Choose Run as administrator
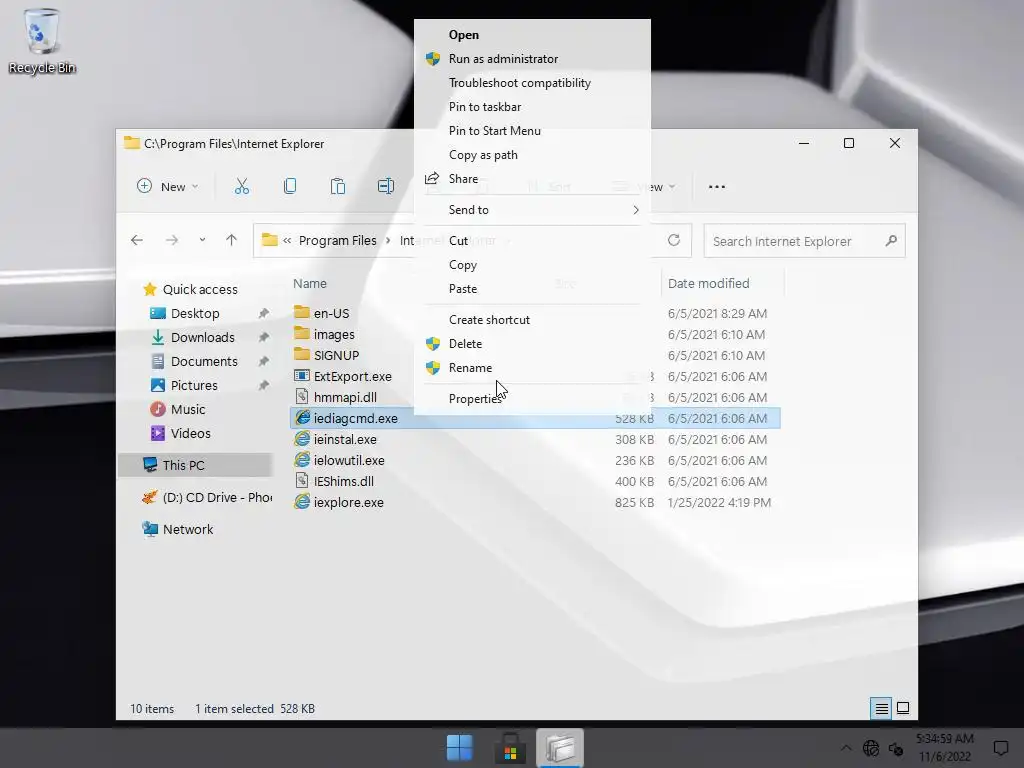Image resolution: width=1024 pixels, height=768 pixels. tap(532, 59)
